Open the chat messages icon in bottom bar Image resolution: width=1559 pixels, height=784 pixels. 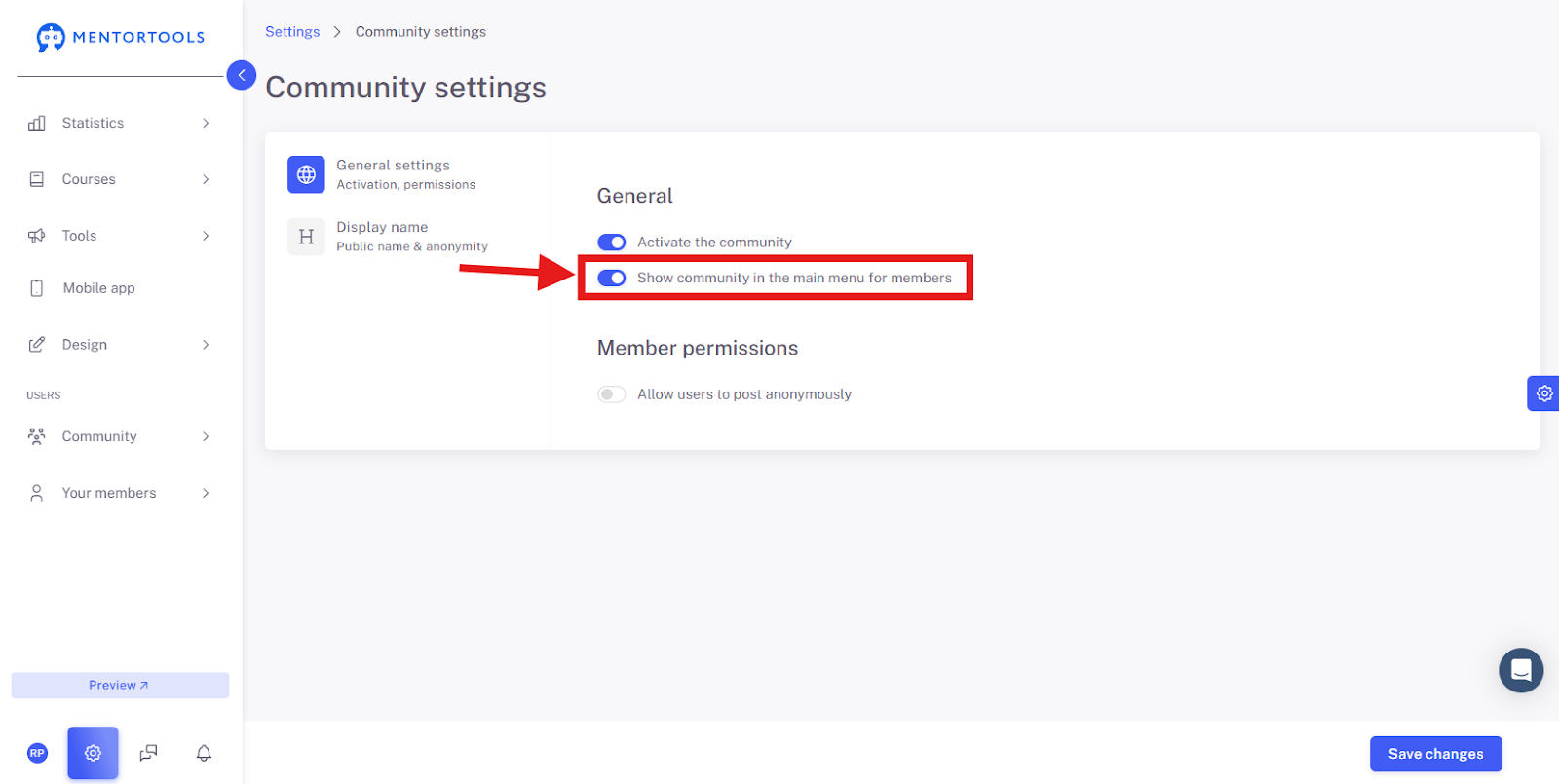tap(148, 753)
